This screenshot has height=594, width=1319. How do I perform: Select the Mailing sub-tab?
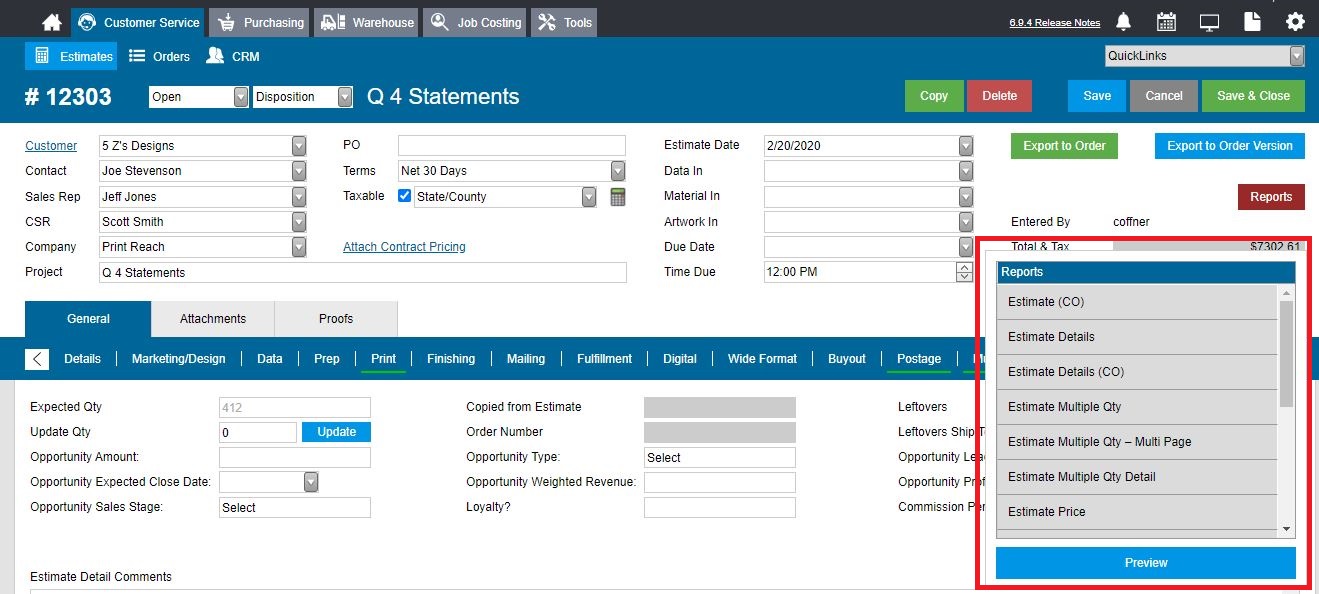point(526,359)
